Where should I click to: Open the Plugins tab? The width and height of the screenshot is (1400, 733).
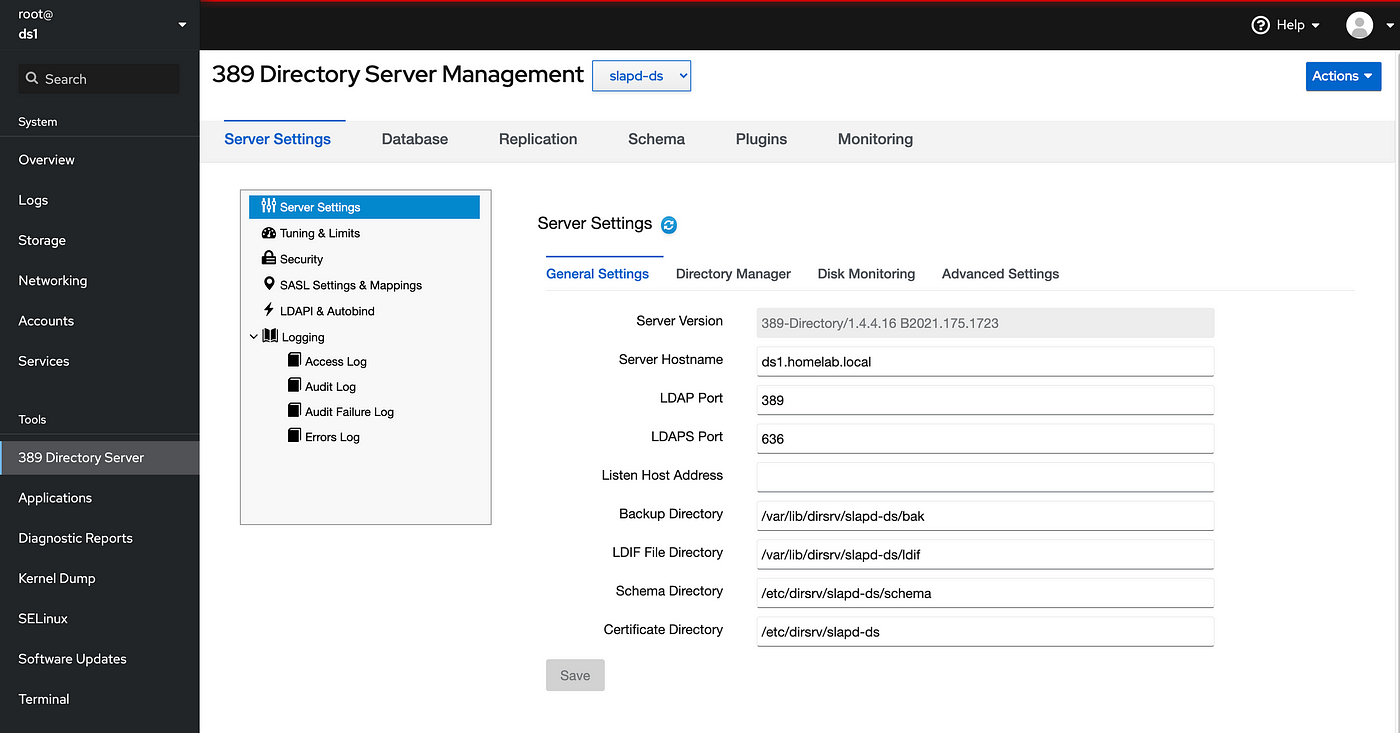[x=761, y=139]
